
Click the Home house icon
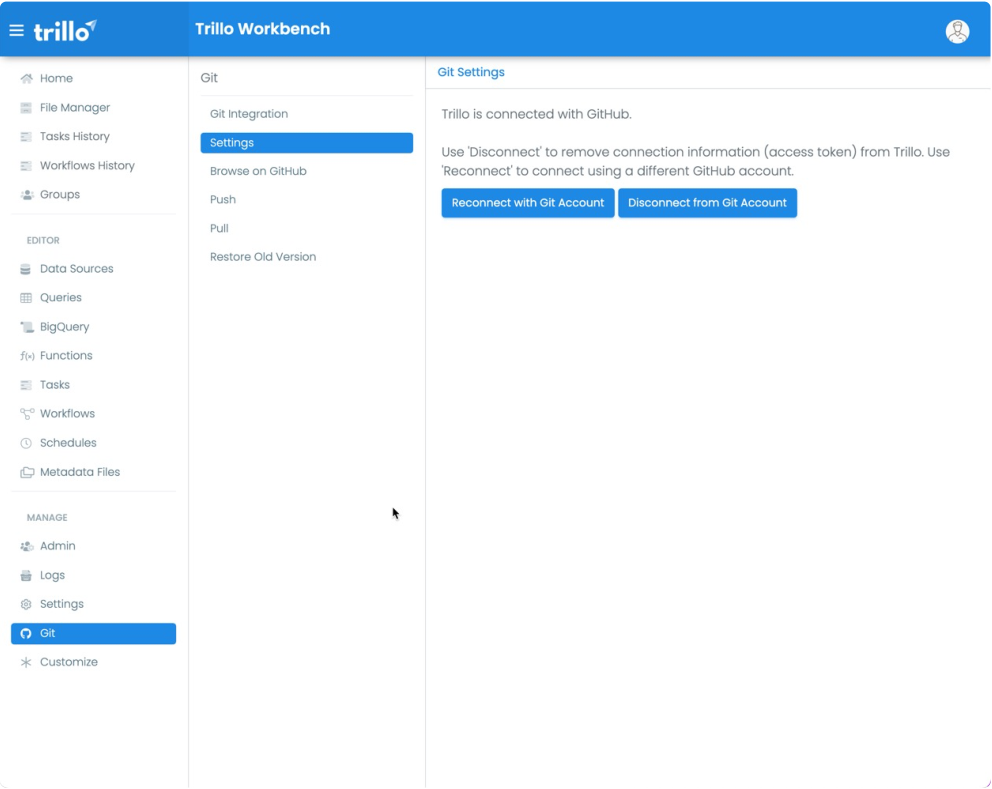(x=26, y=78)
